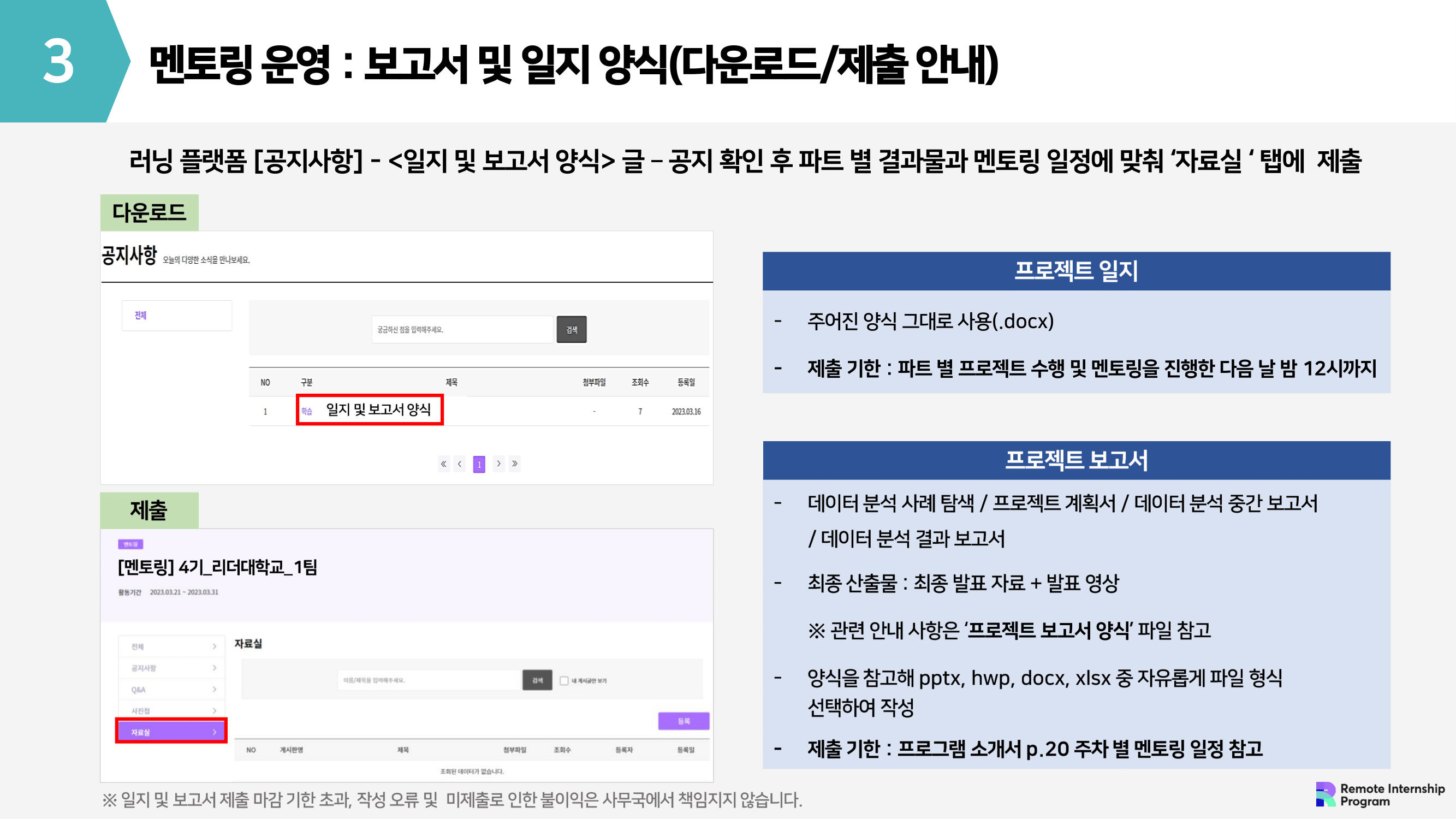1456x819 pixels.
Task: Check the 내 게시글만 보기 checkbox
Action: point(563,680)
